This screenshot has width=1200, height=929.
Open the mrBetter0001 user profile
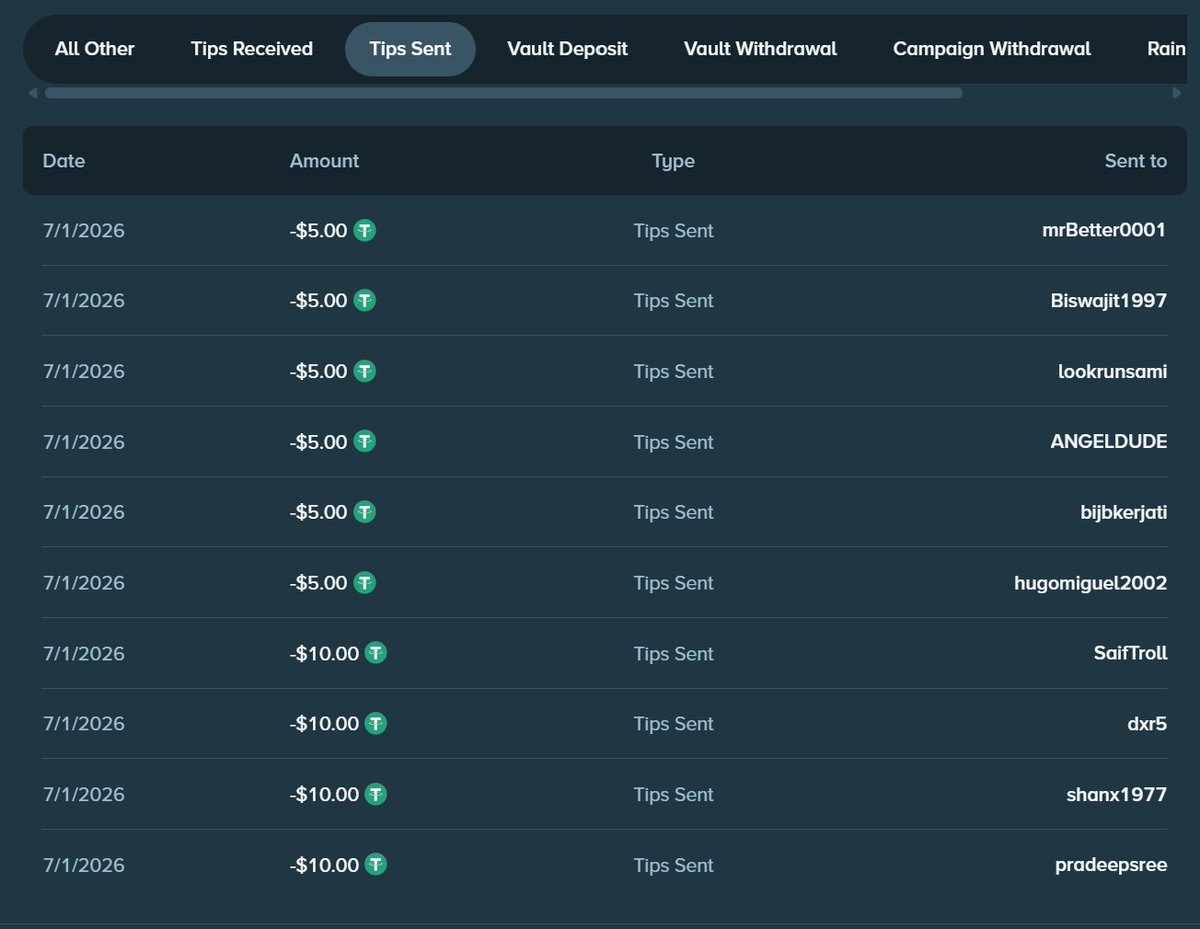tap(1104, 230)
